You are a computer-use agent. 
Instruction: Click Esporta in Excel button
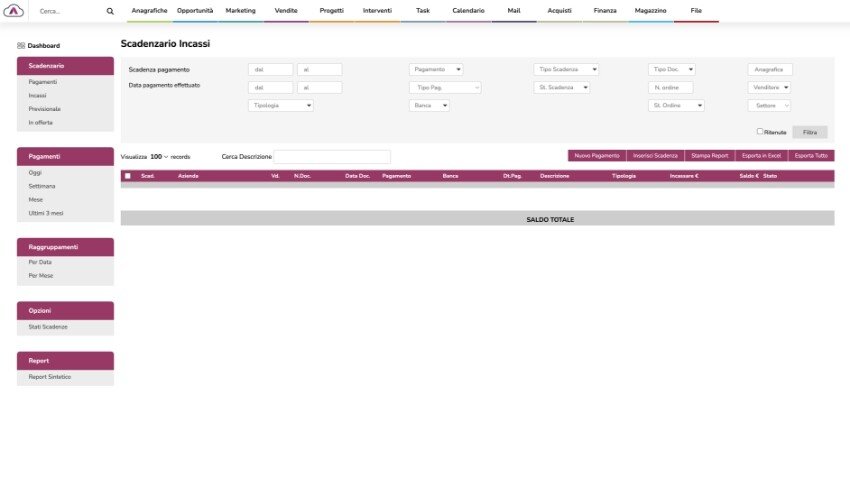761,156
